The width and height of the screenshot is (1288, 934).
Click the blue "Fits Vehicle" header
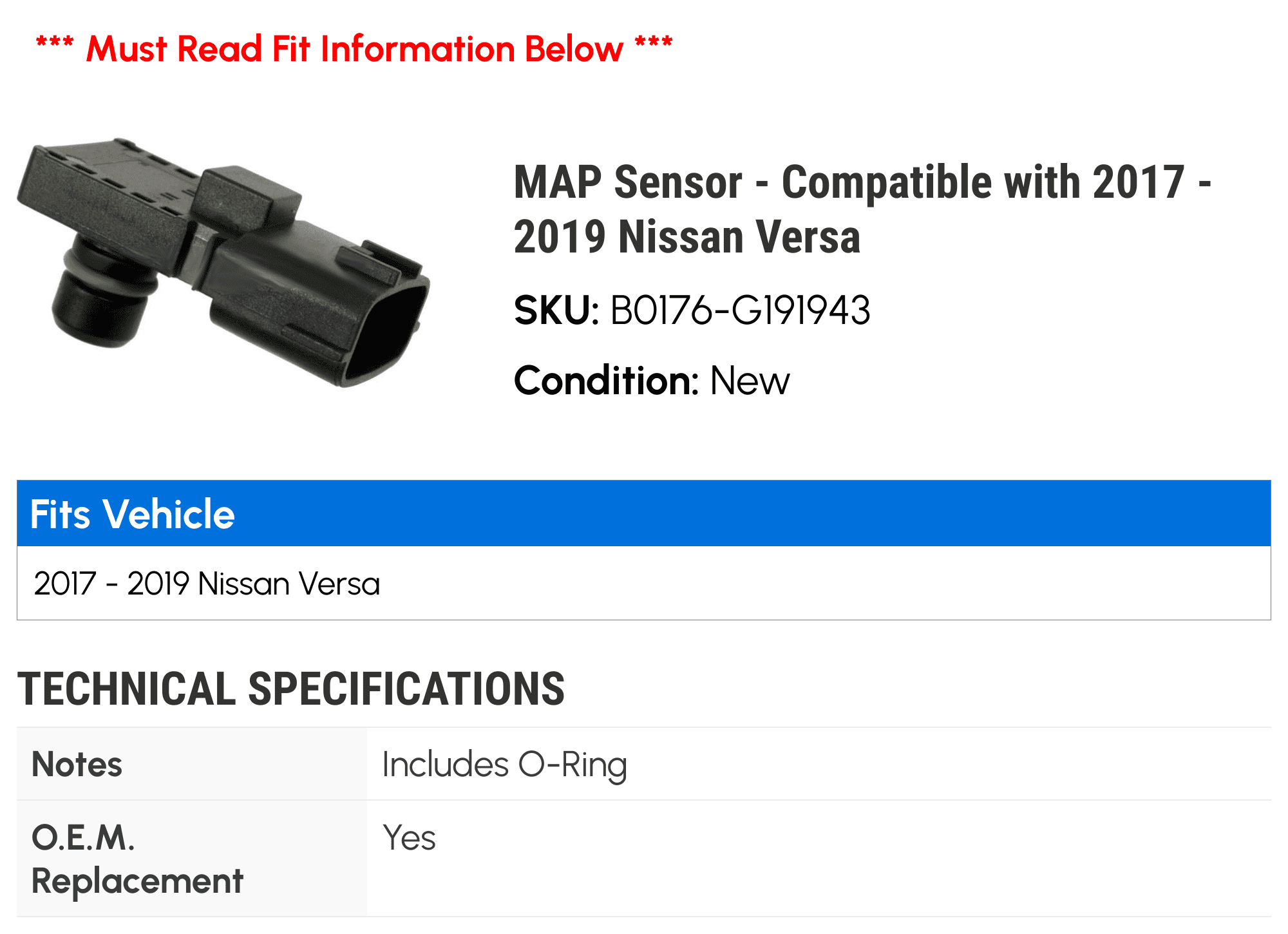(132, 514)
